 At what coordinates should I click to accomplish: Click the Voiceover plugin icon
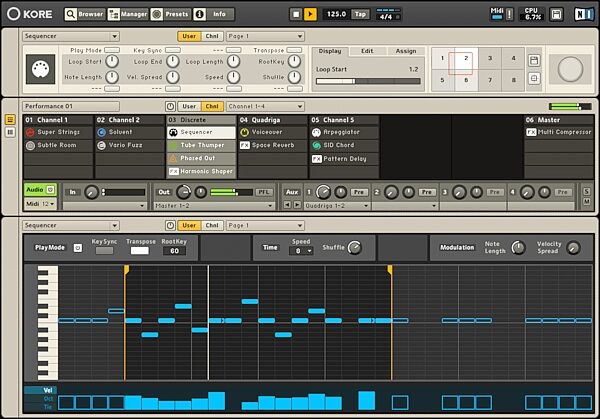click(244, 132)
